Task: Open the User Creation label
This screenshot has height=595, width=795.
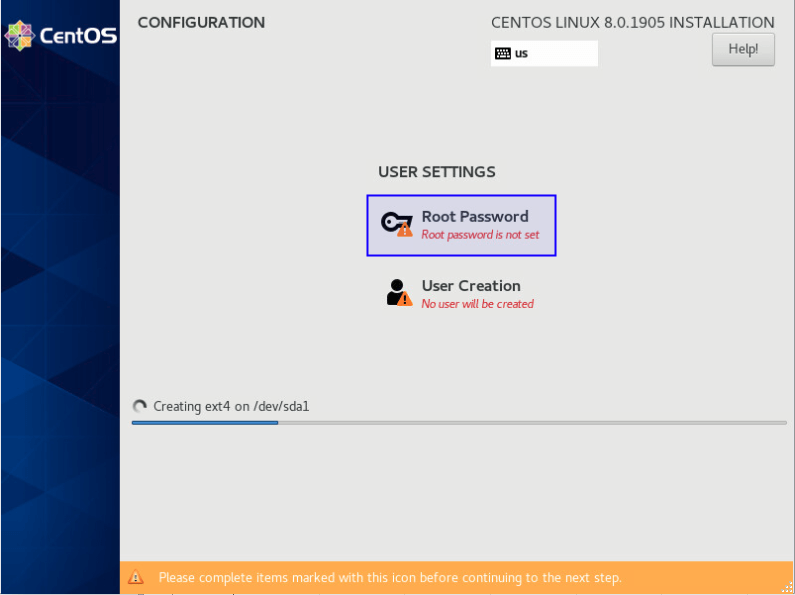Action: (471, 285)
